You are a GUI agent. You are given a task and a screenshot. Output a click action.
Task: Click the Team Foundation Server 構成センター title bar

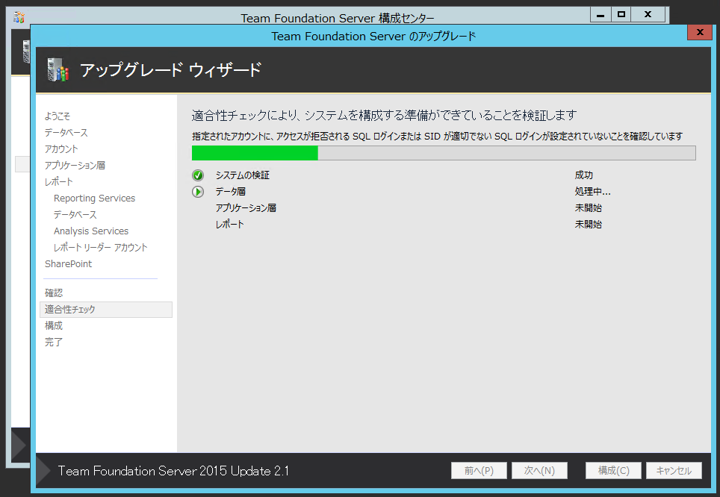338,18
